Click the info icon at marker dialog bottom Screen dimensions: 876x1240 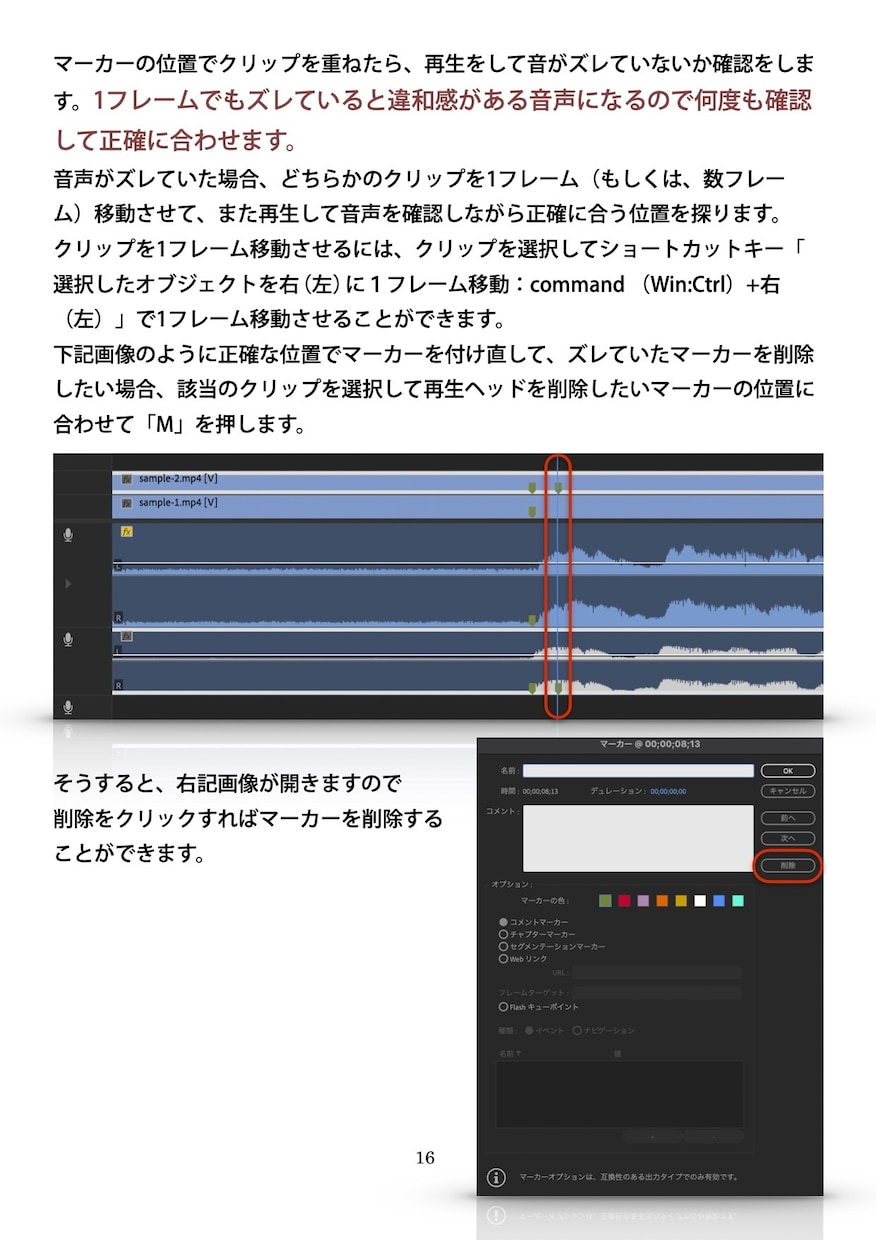[496, 1177]
